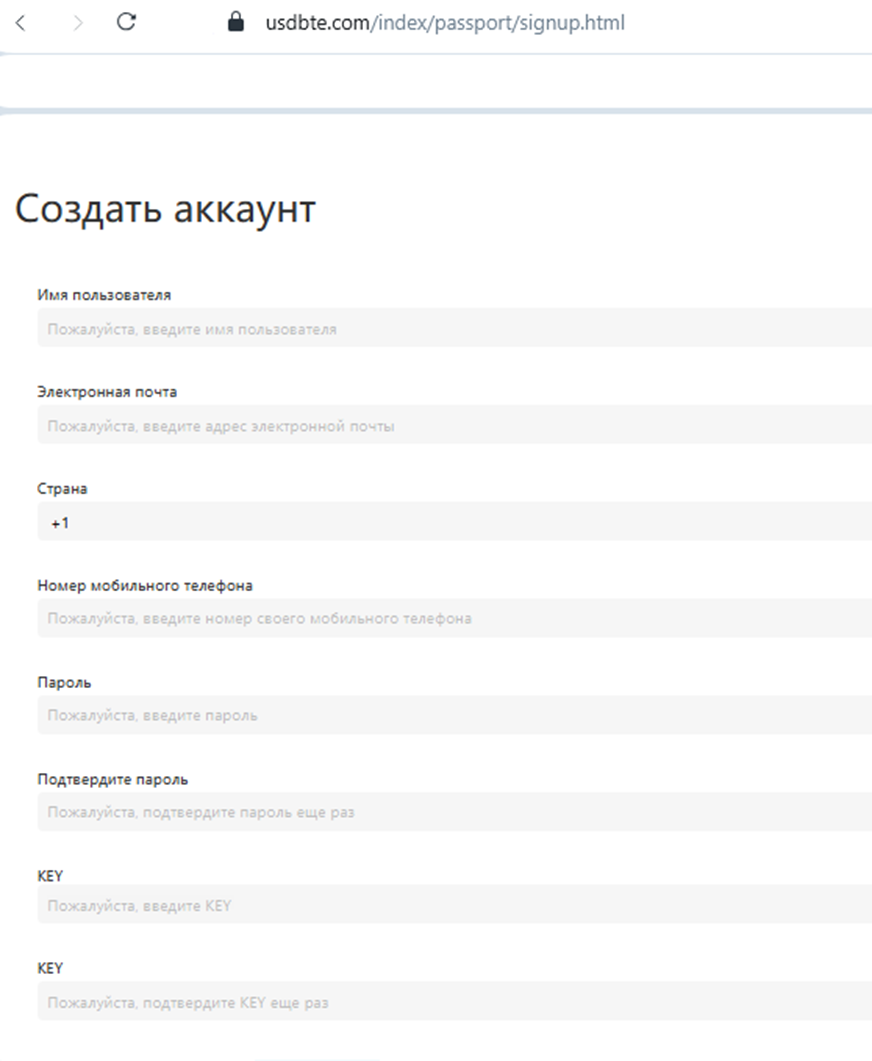
Task: Click the 'Пароль' field label
Action: tap(64, 682)
